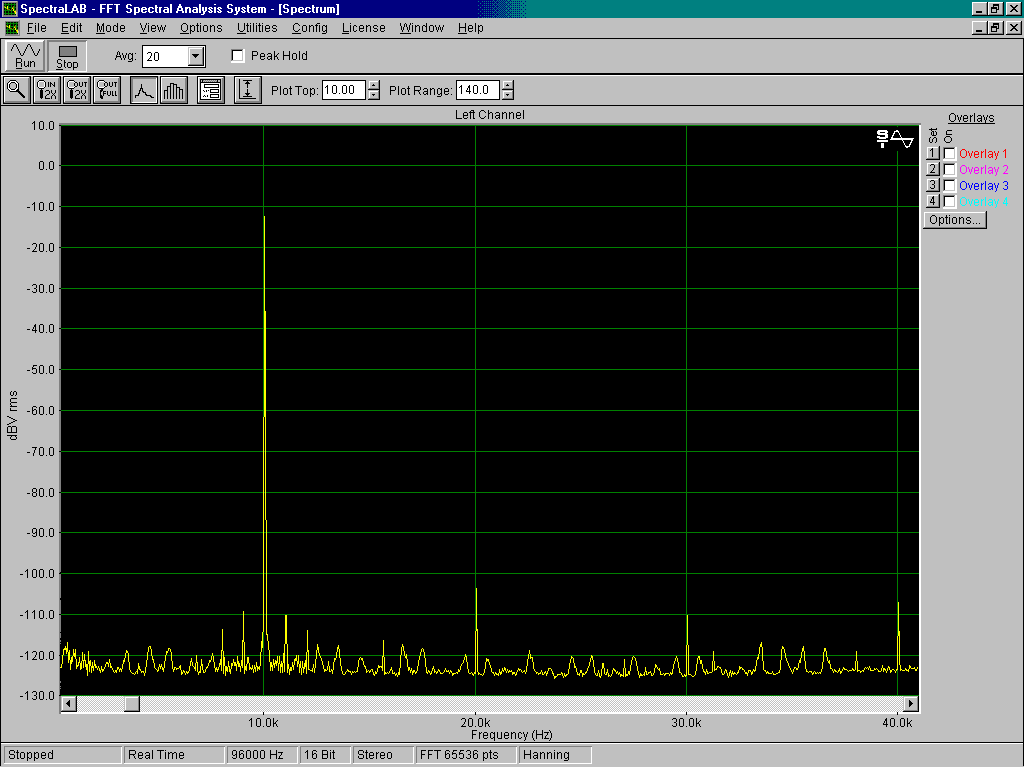1024x768 pixels.
Task: Restore the inner Spectrum window
Action: click(995, 28)
